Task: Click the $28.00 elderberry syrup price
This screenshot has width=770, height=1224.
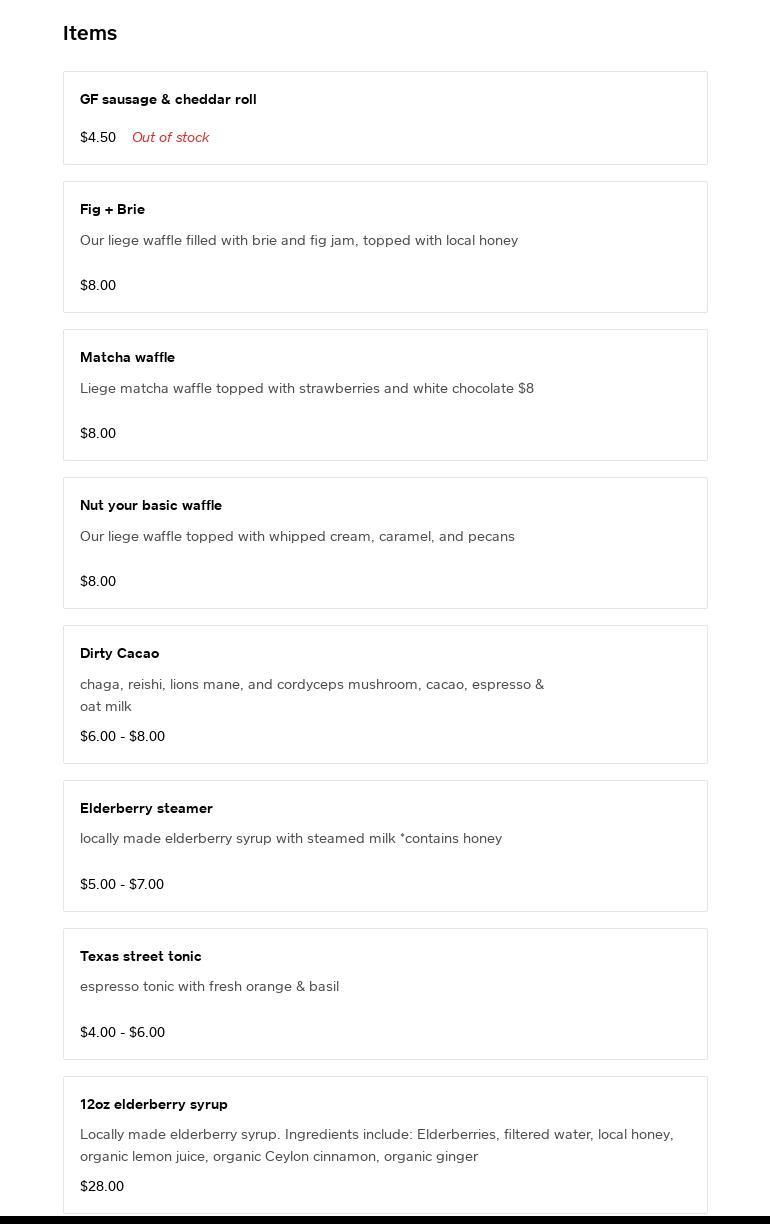Action: pyautogui.click(x=102, y=1186)
